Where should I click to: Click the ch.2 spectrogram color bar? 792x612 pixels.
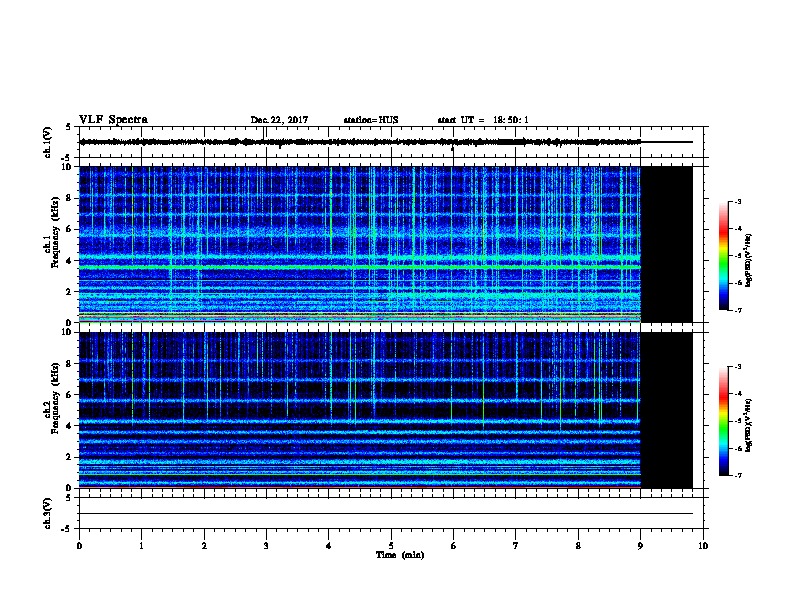[x=723, y=421]
